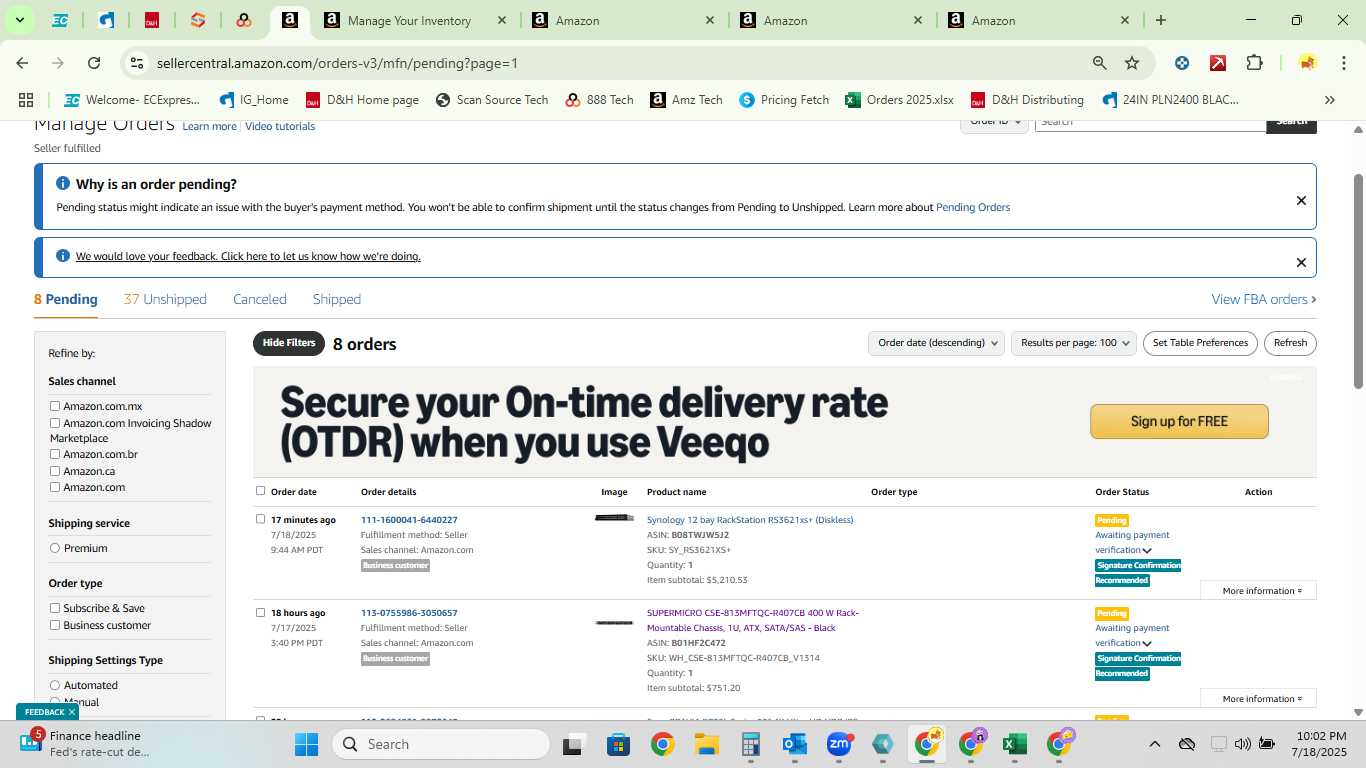
Task: Dismiss the 'Why is an order pending' banner
Action: pyautogui.click(x=1301, y=201)
